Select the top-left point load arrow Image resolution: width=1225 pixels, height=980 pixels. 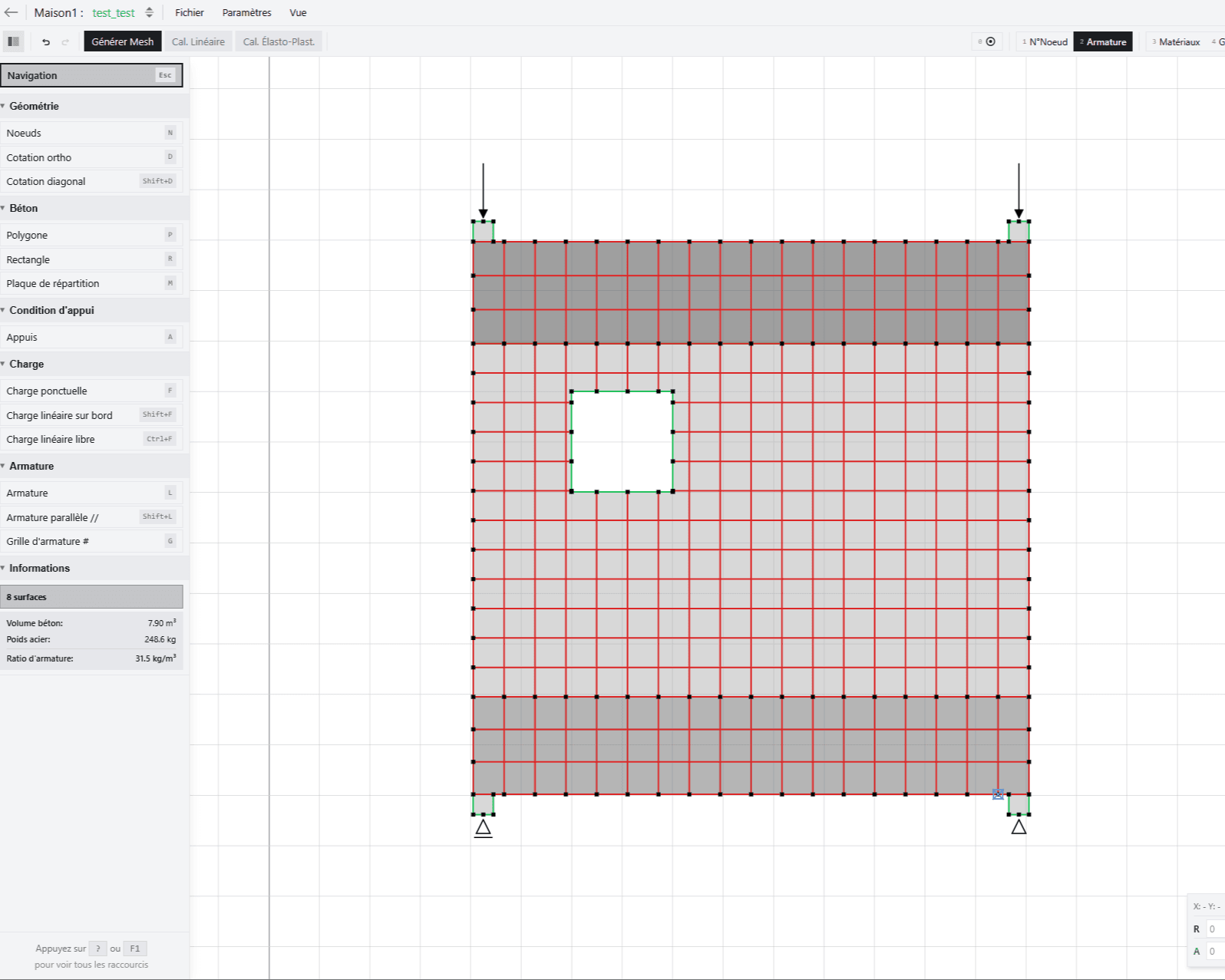pos(483,190)
